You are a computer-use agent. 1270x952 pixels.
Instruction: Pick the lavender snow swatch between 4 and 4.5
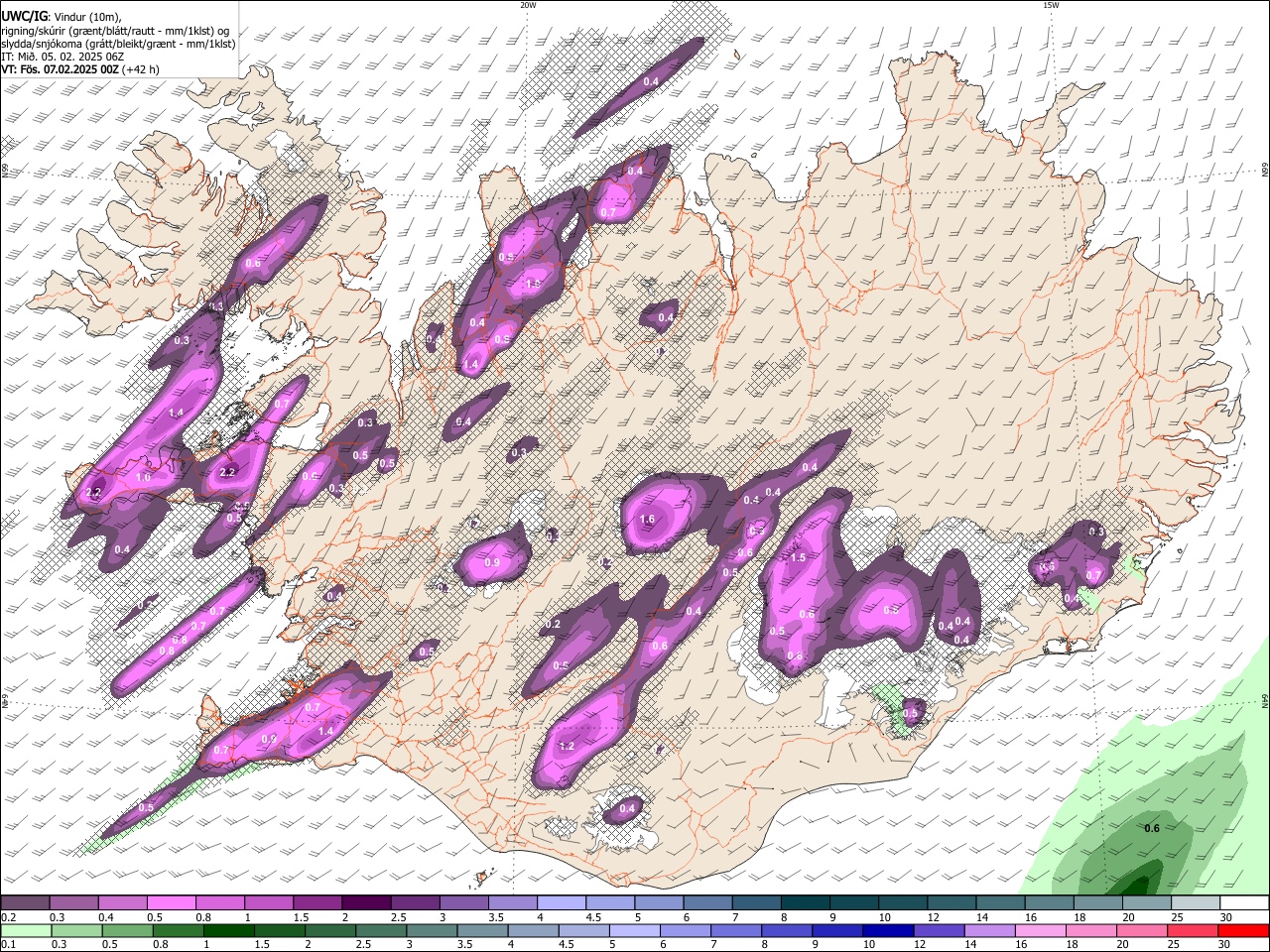pos(562,903)
